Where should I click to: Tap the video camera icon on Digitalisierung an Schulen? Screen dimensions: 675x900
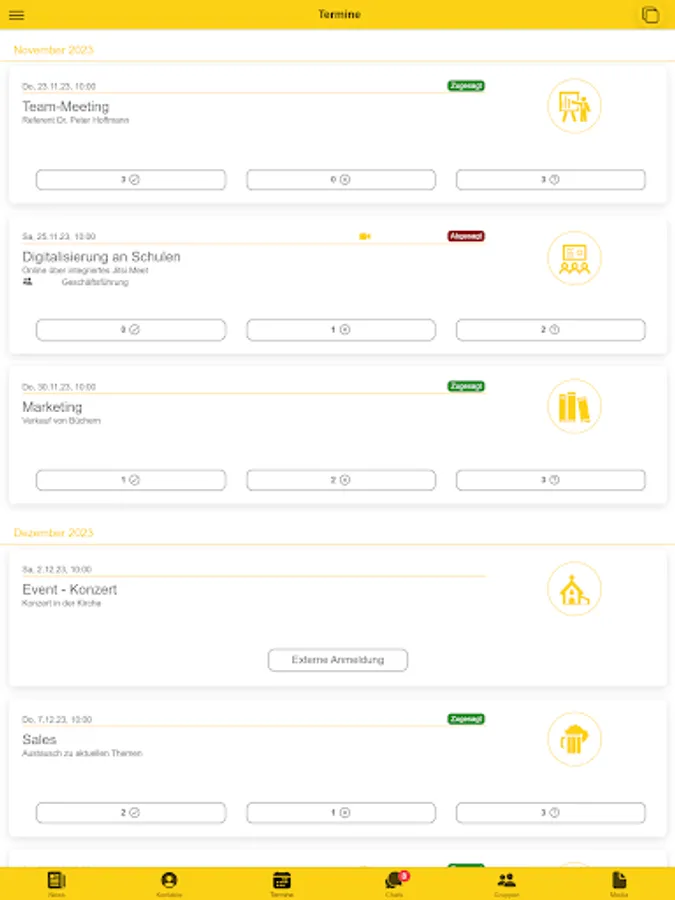[x=365, y=236]
